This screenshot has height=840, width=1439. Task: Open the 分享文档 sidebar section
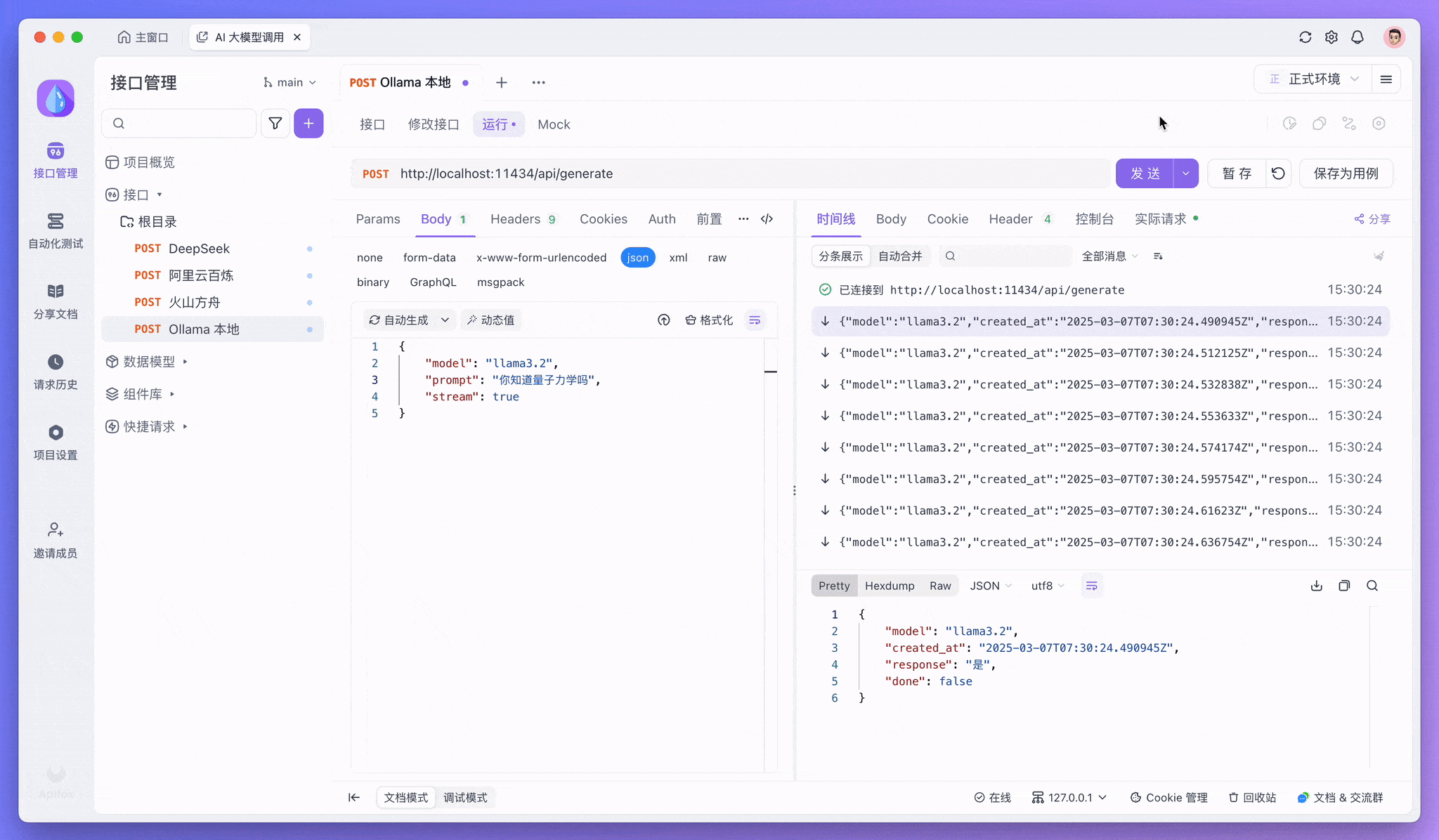pyautogui.click(x=56, y=302)
